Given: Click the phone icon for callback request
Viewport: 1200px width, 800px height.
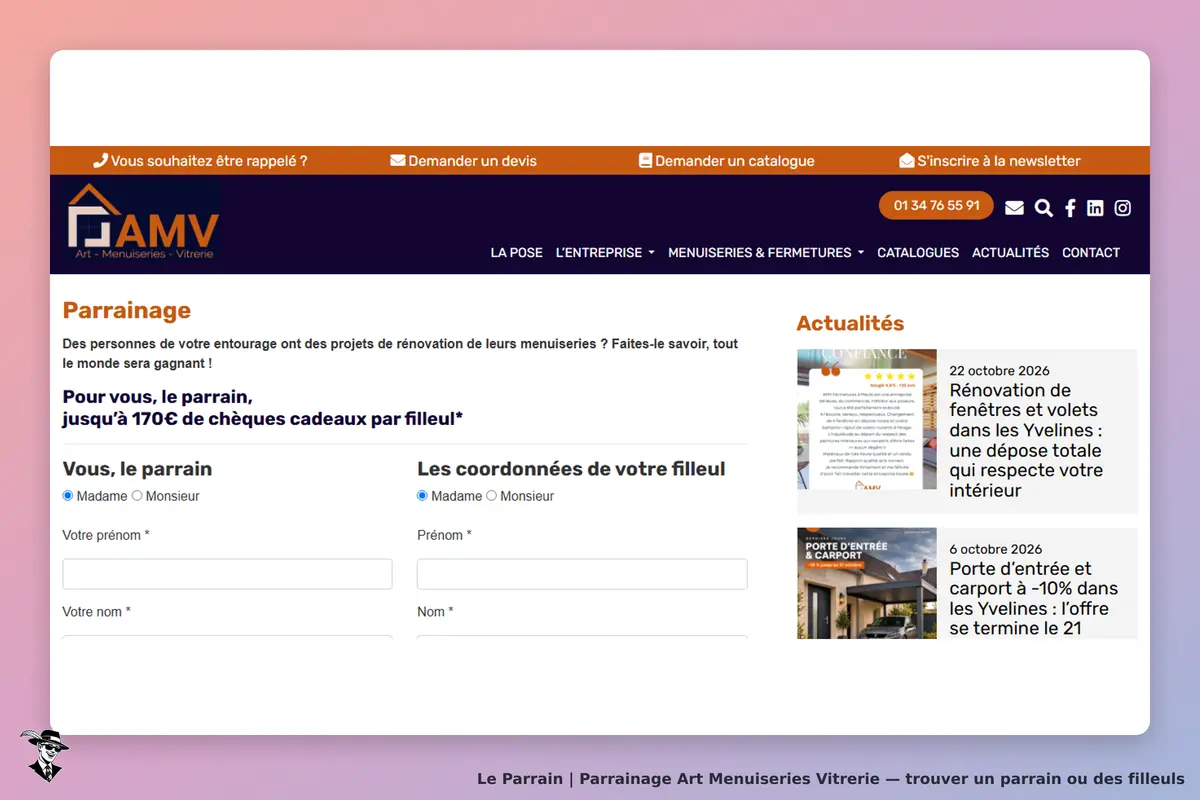Looking at the screenshot, I should click(x=100, y=161).
